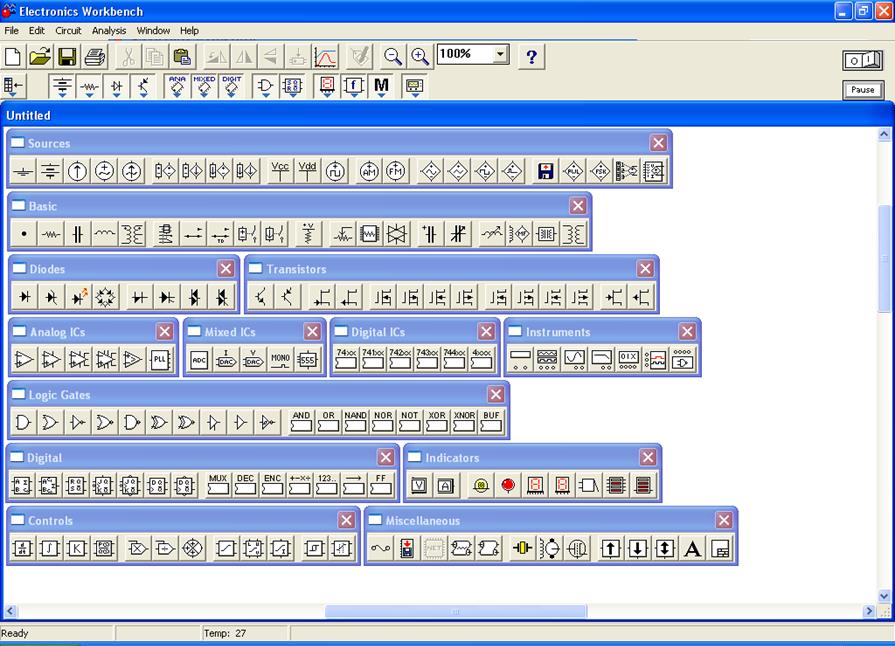Screen dimensions: 895x646
Task: Open the Circuit menu
Action: pyautogui.click(x=68, y=31)
